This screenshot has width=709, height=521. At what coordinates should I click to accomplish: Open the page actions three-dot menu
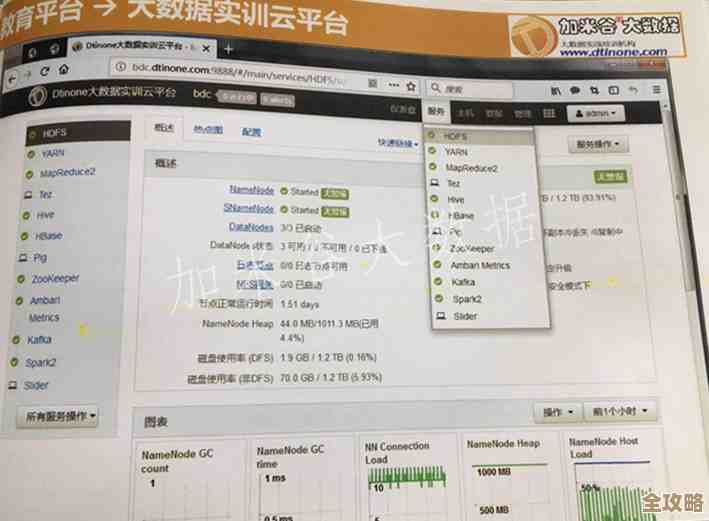click(x=394, y=85)
